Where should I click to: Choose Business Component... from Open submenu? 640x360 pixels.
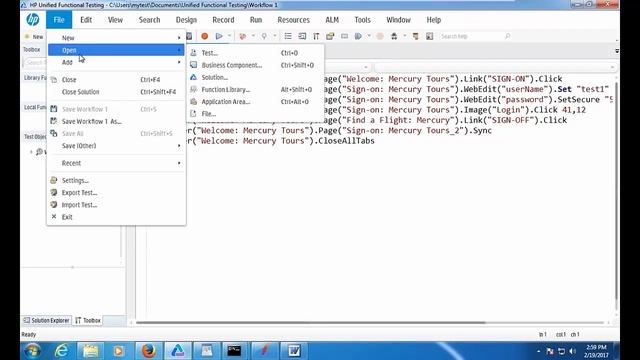(x=255, y=65)
